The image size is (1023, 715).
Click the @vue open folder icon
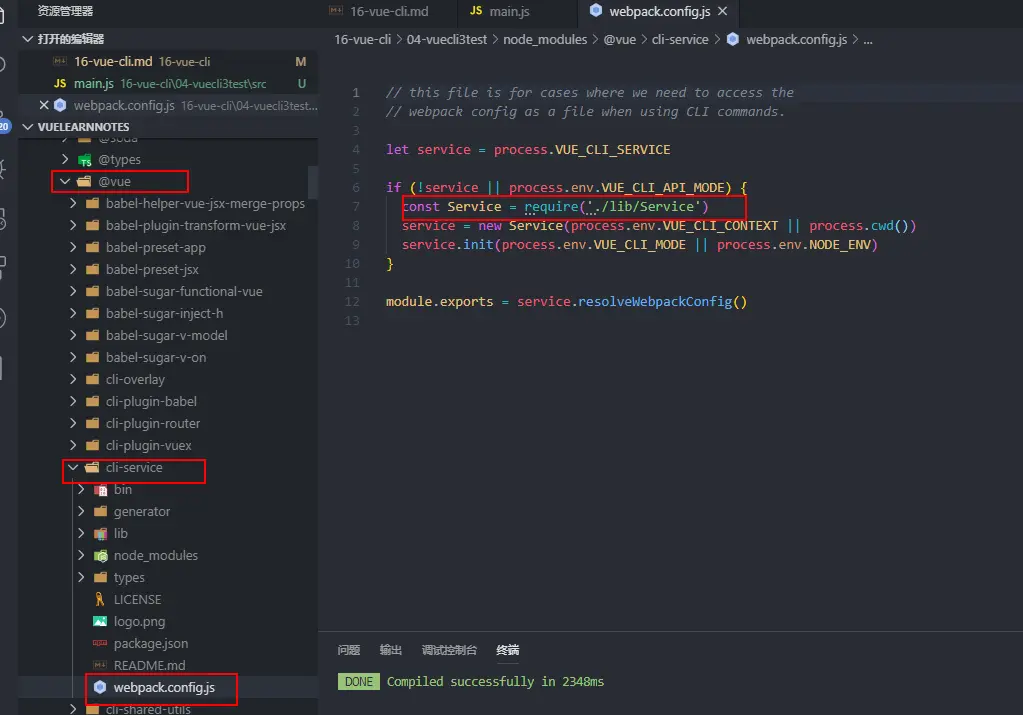[x=85, y=181]
